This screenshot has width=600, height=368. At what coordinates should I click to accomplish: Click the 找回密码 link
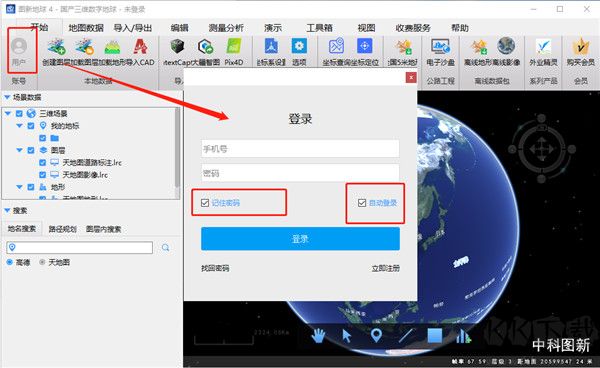pyautogui.click(x=215, y=268)
